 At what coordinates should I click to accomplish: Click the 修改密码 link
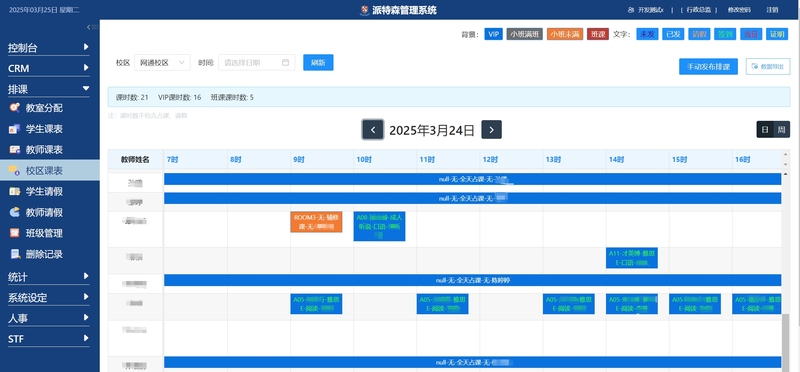739,10
